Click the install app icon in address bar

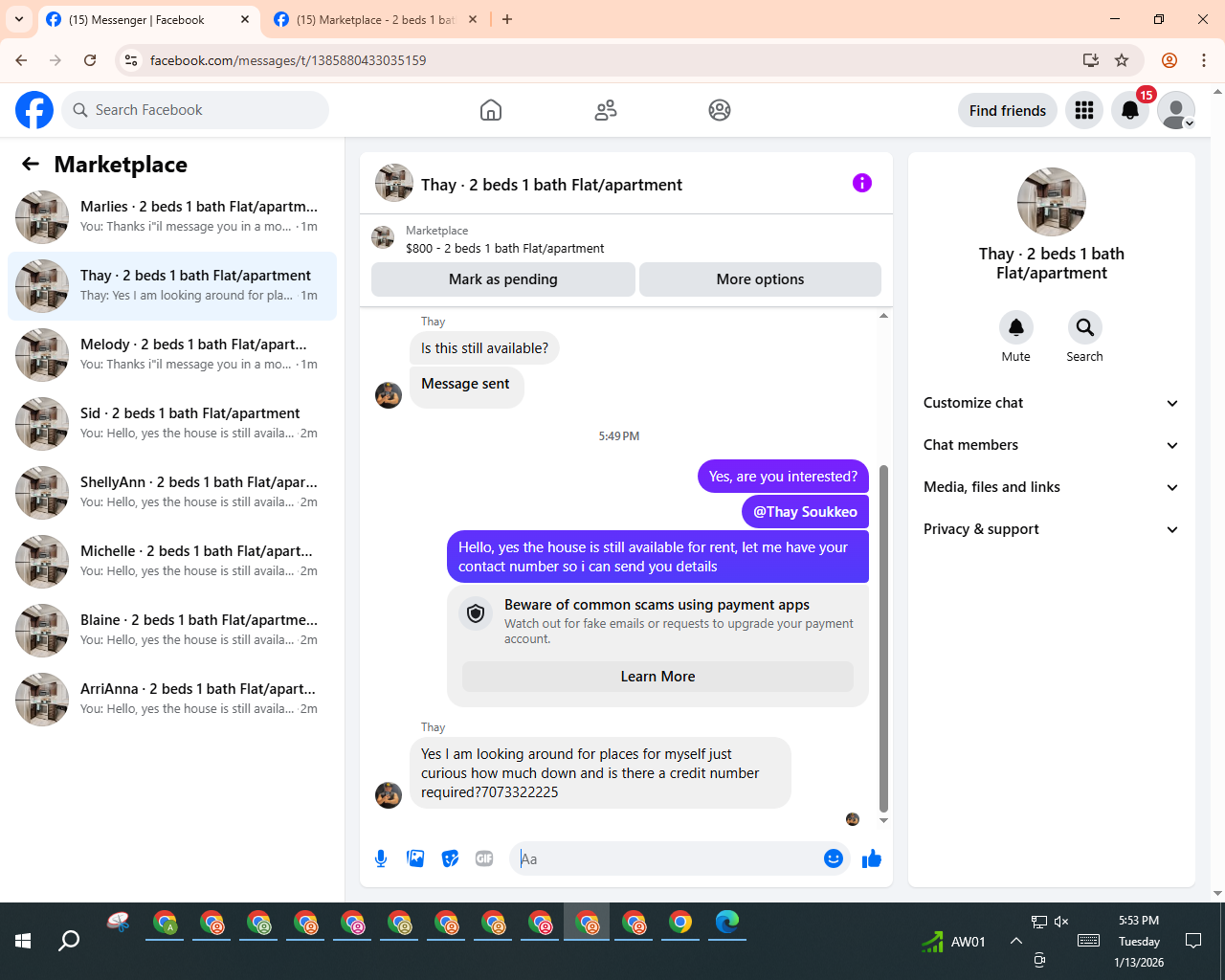click(1090, 60)
